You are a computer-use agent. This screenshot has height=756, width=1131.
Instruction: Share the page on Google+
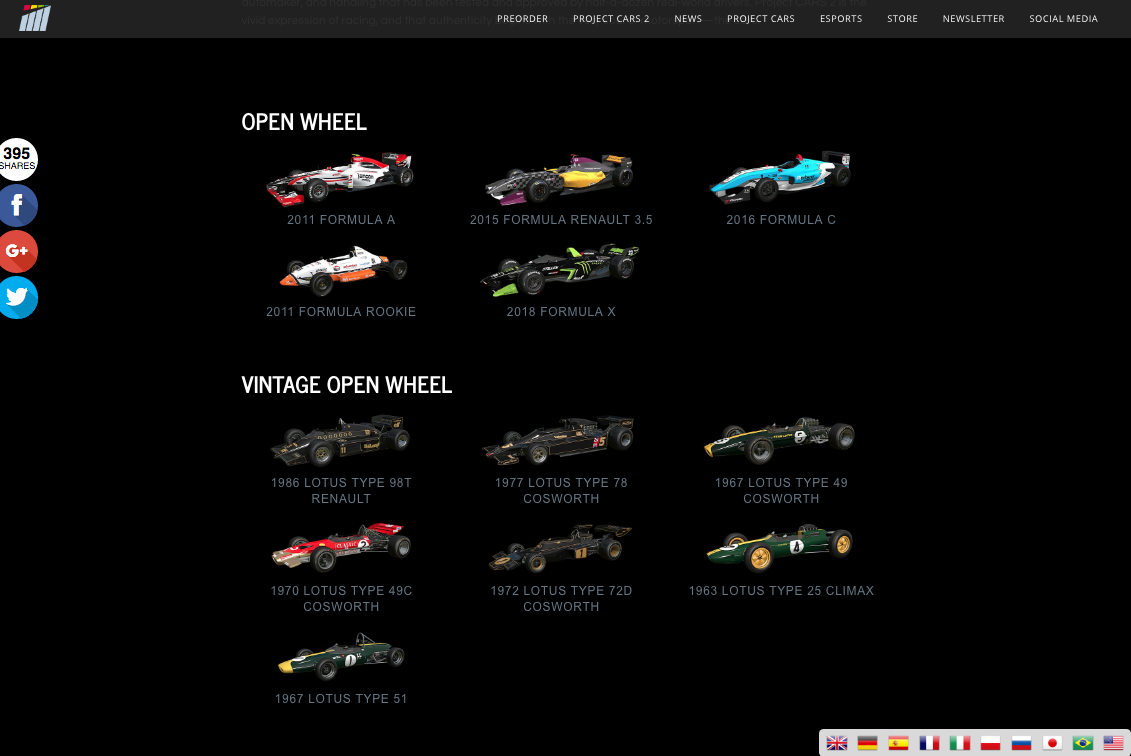coord(17,251)
